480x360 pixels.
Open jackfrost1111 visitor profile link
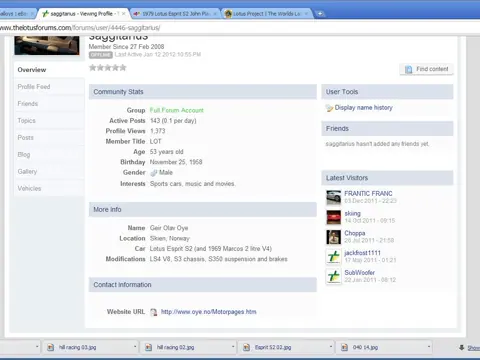coord(362,253)
